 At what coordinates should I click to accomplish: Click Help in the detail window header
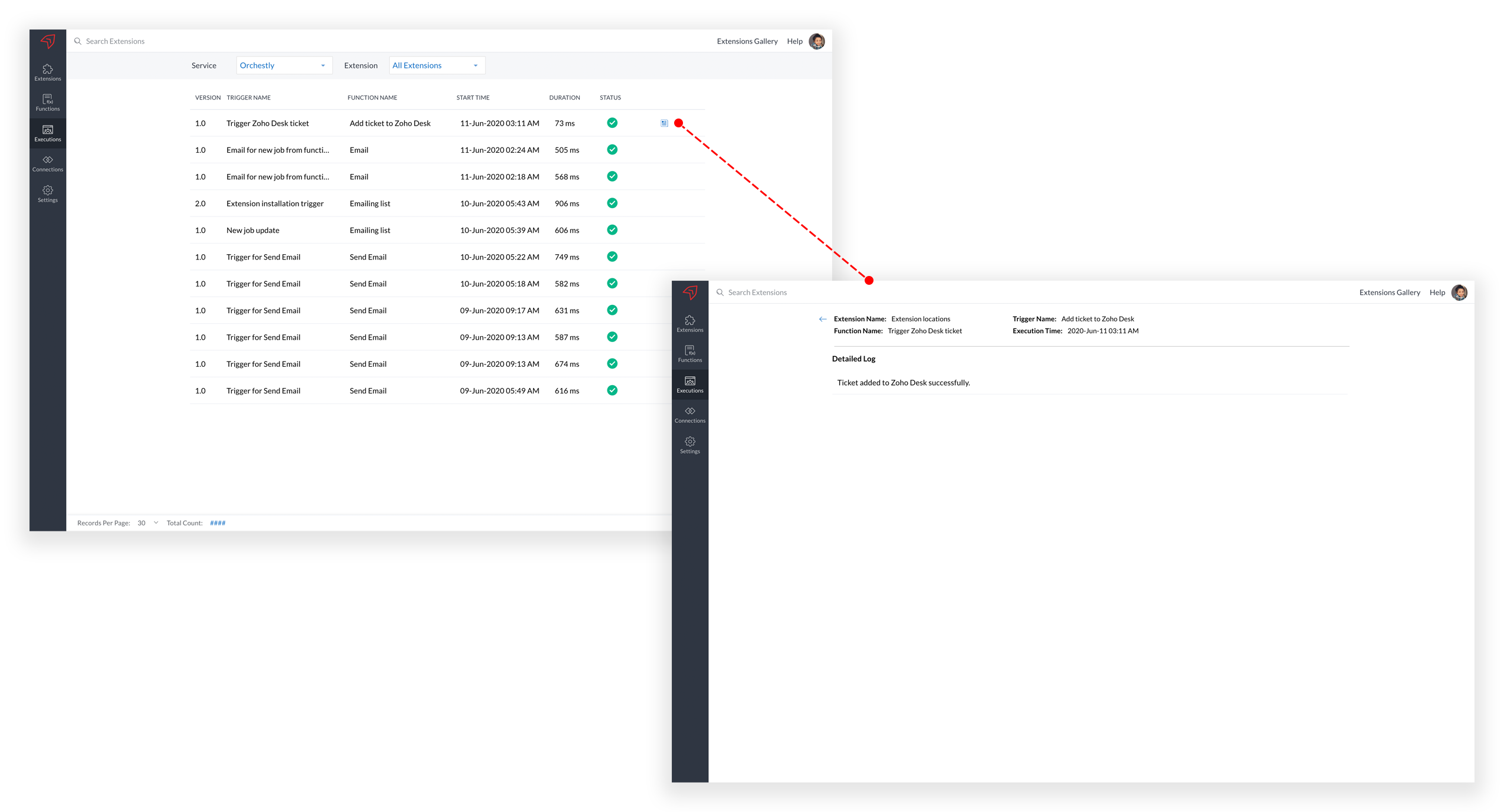pyautogui.click(x=1437, y=292)
